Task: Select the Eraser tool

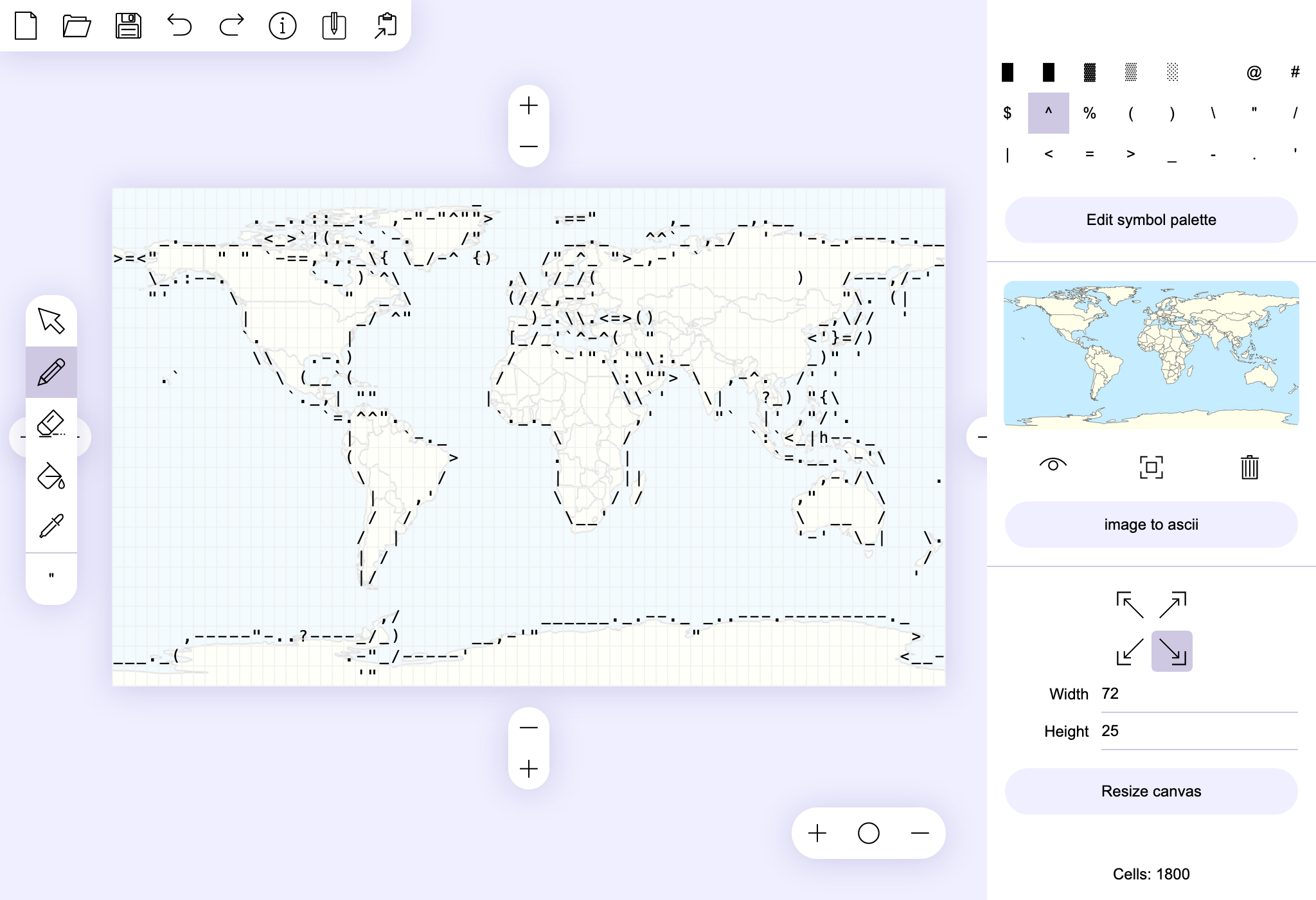Action: click(51, 424)
